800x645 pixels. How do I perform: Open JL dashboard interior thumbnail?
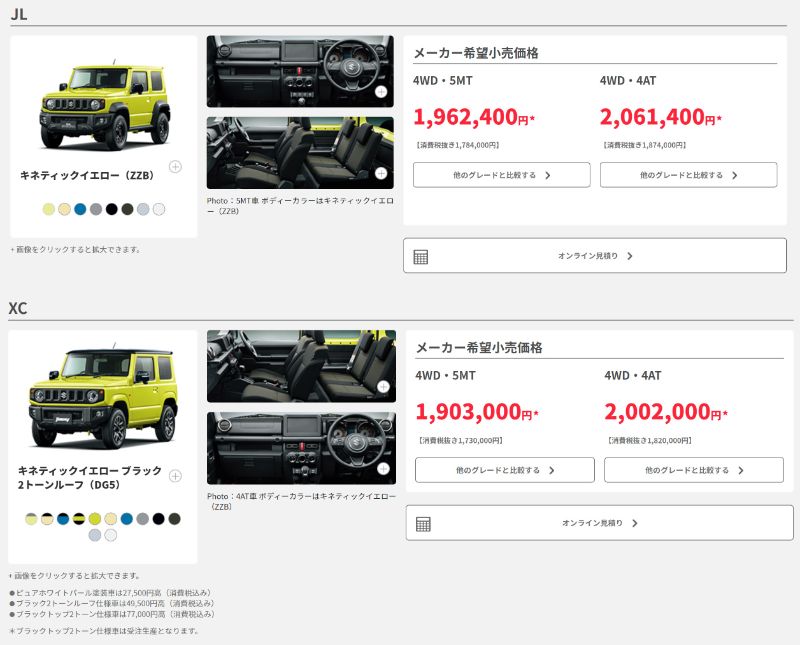tap(300, 71)
